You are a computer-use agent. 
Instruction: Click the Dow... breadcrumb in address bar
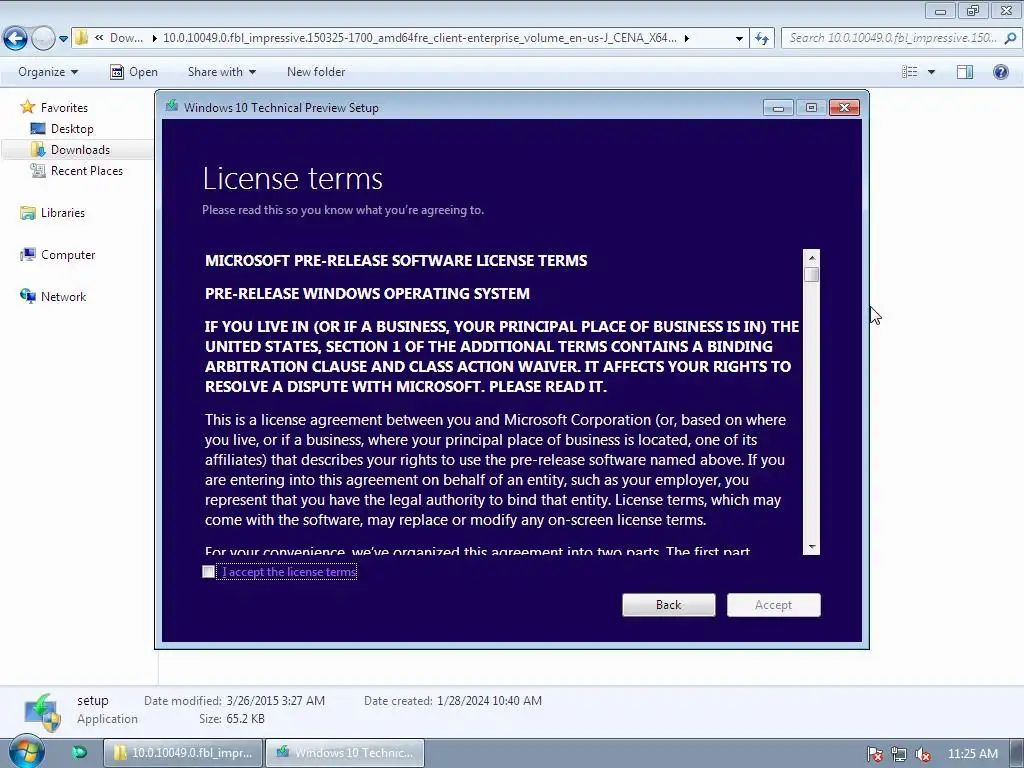tap(126, 38)
